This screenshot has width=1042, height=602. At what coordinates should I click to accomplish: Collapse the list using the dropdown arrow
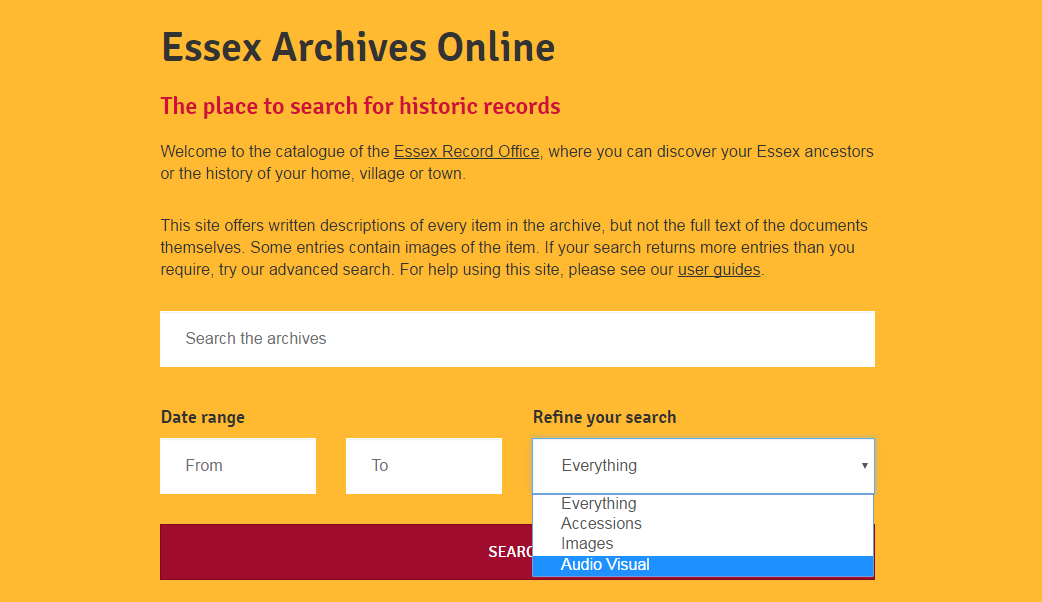(x=864, y=466)
